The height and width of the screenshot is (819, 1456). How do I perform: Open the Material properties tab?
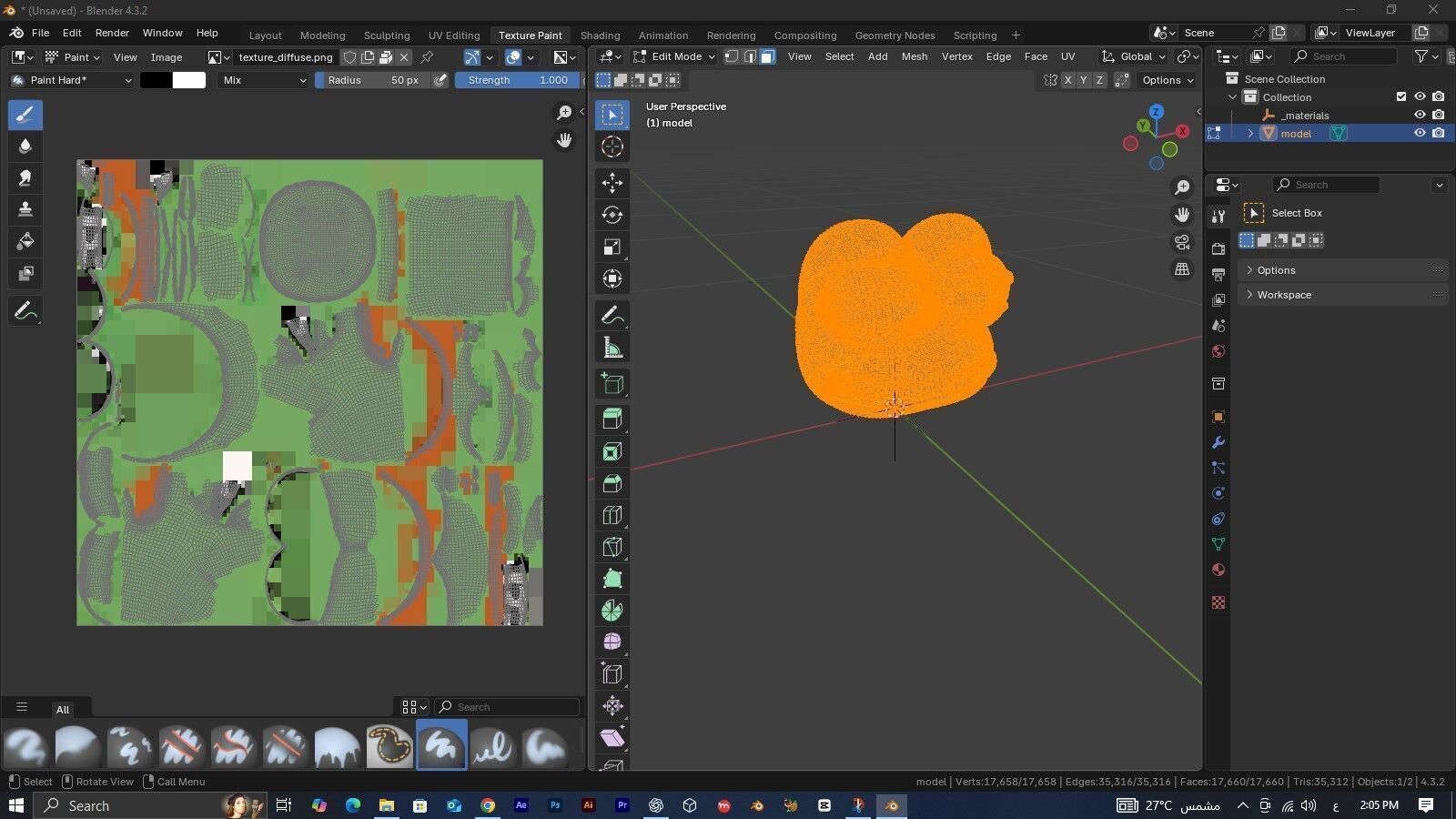click(x=1218, y=570)
